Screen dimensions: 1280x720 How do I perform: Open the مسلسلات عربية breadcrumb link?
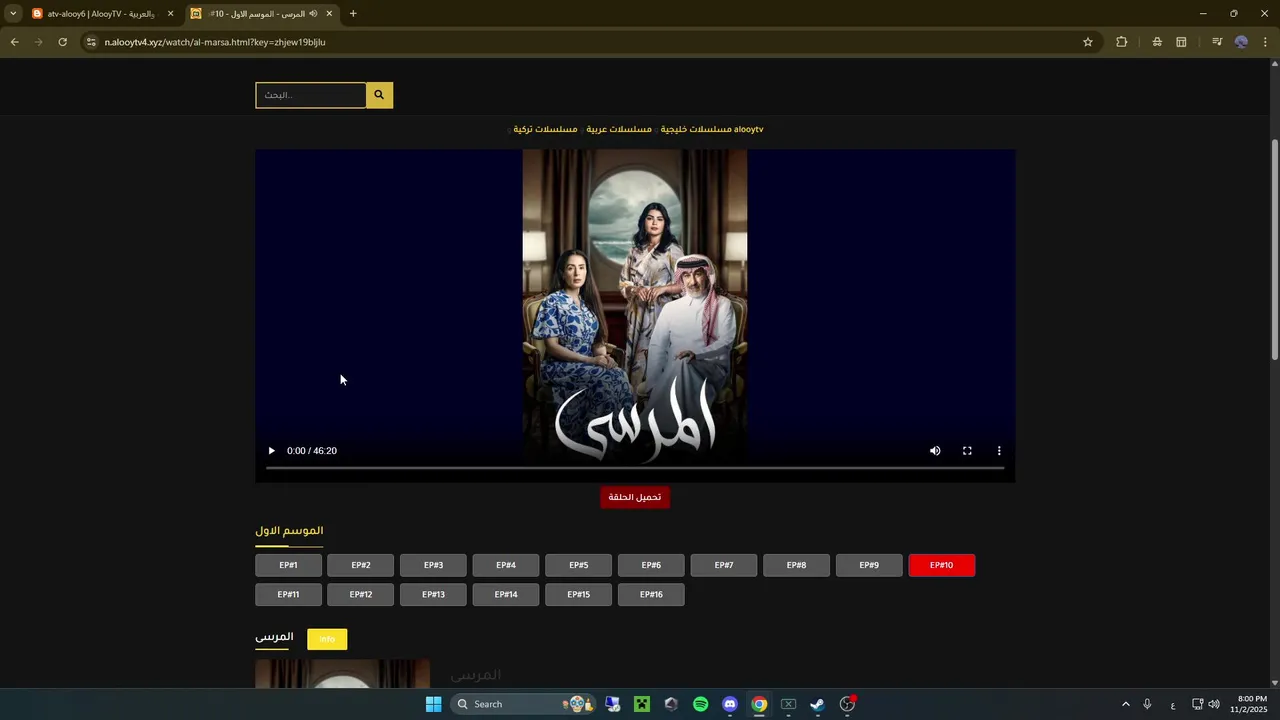(619, 129)
